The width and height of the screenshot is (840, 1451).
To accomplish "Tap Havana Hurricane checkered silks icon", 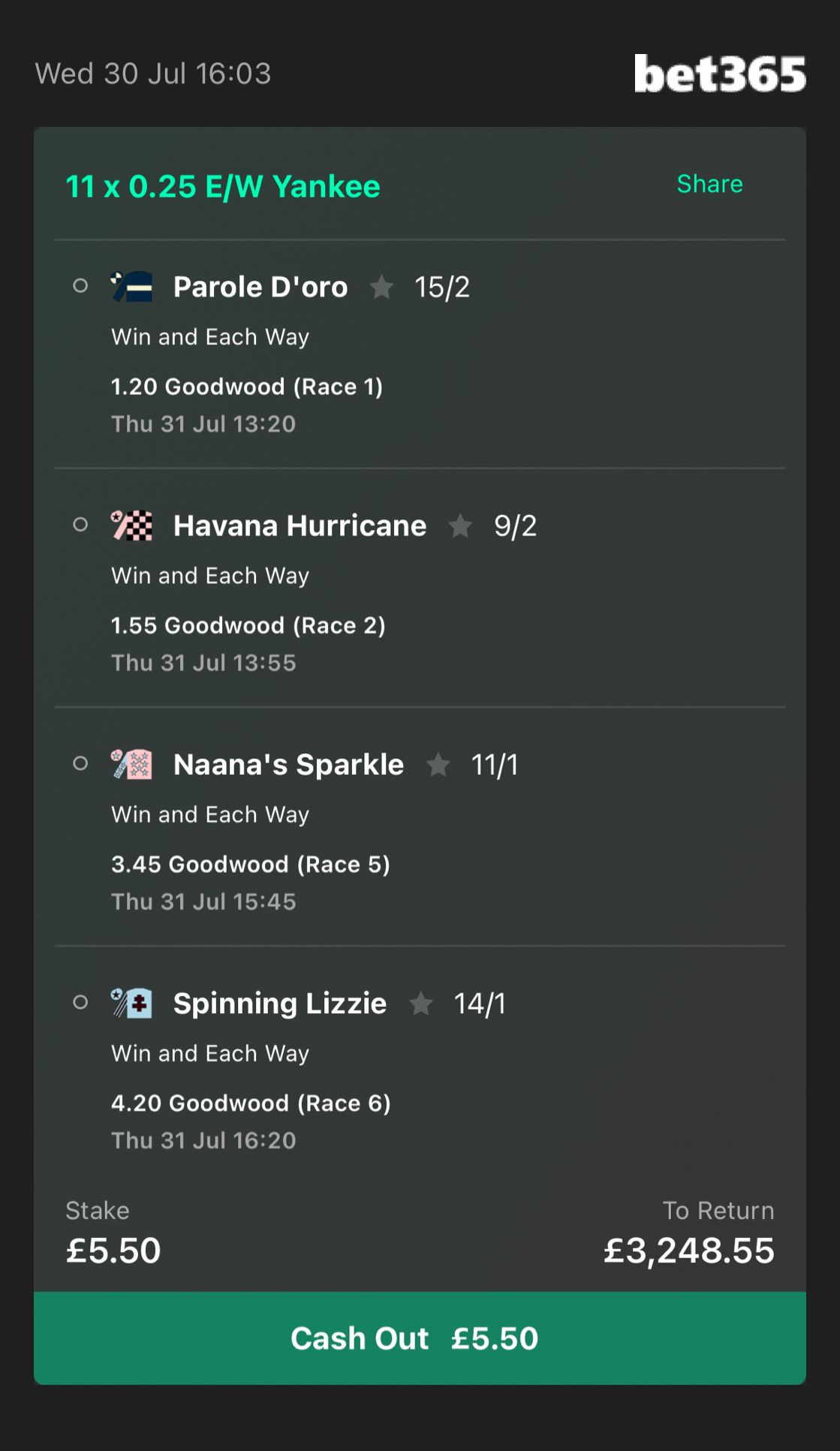I will (131, 525).
